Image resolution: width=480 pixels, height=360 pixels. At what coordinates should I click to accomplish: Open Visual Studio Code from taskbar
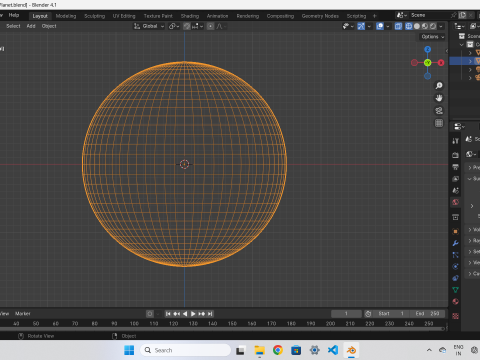click(333, 350)
